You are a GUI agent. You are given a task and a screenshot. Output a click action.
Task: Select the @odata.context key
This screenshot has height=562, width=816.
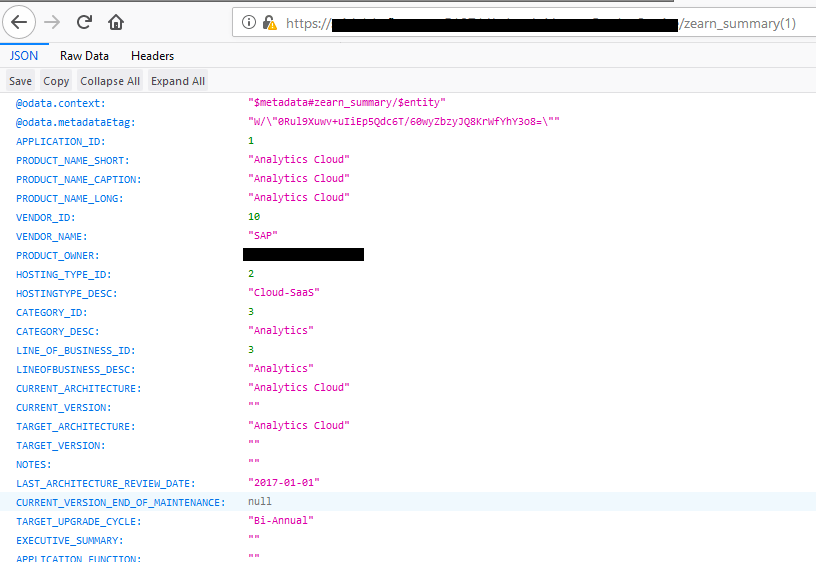60,103
